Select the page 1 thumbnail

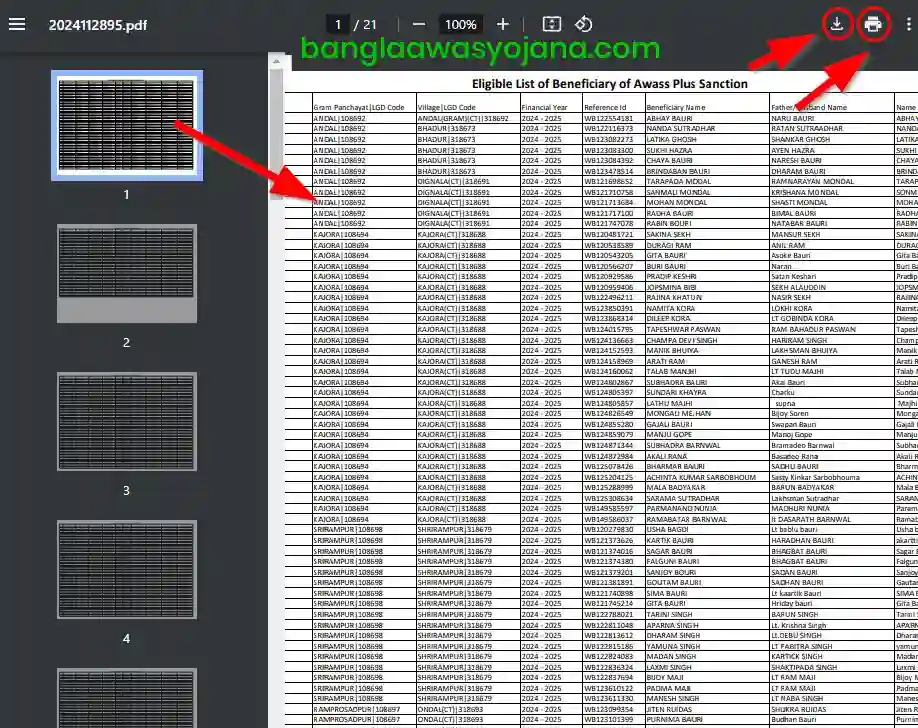[126, 124]
